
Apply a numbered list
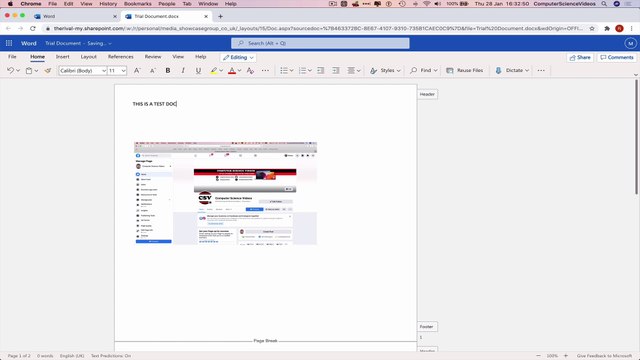pos(303,71)
